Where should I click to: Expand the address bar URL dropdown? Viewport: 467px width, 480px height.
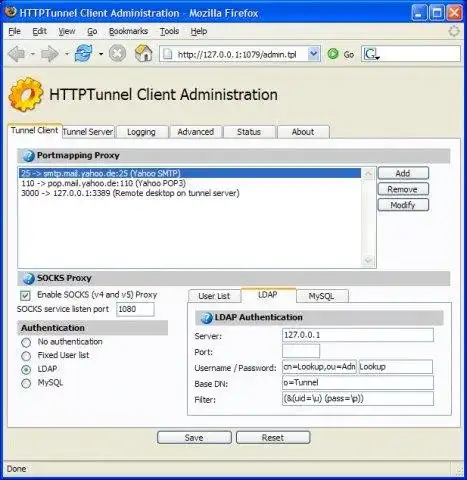pos(313,54)
